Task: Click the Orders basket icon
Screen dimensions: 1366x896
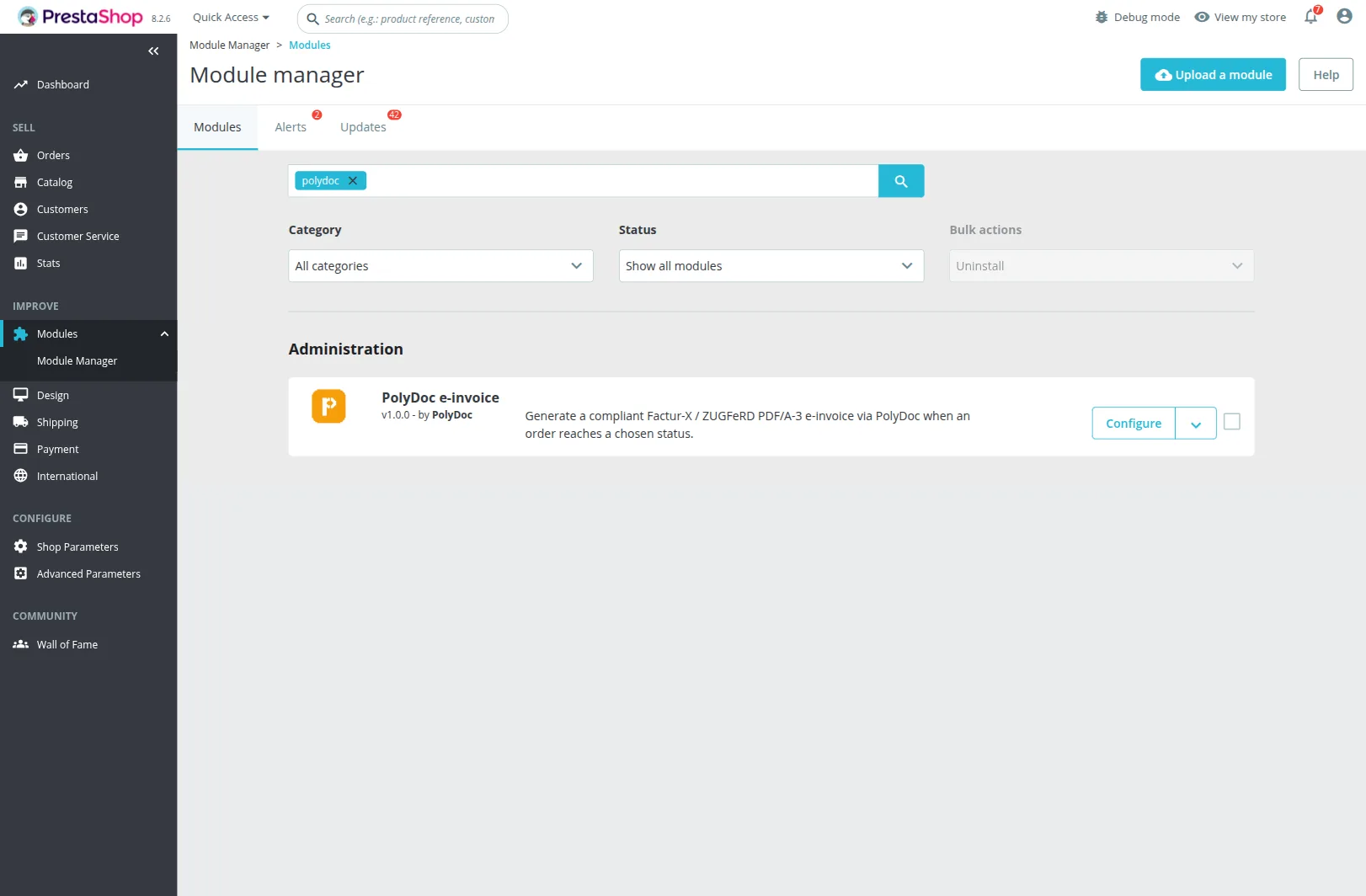Action: tap(21, 155)
